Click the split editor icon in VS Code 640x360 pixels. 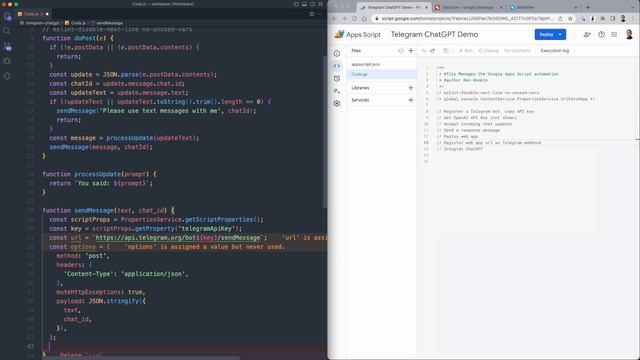312,14
